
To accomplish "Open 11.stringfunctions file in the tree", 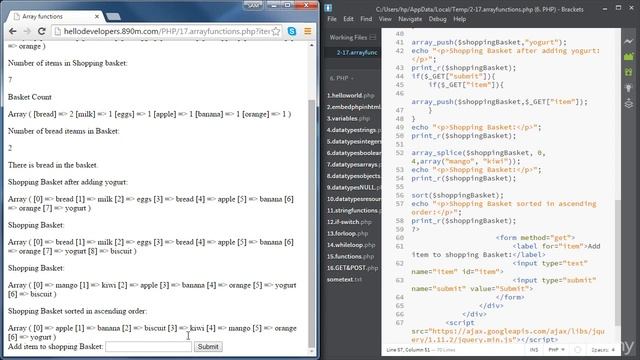I will click(x=353, y=210).
